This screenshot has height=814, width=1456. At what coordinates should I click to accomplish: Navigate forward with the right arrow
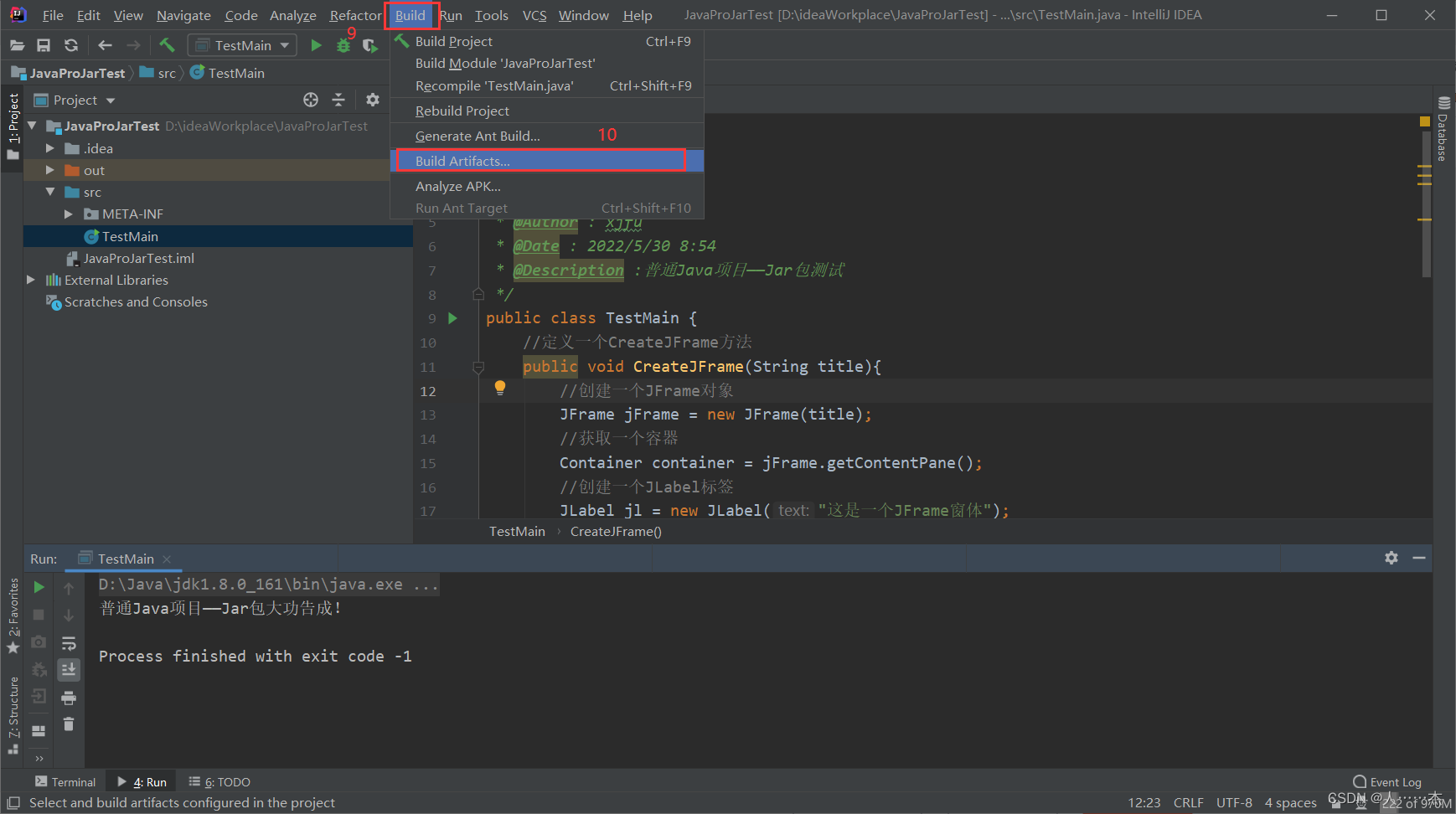[x=133, y=45]
